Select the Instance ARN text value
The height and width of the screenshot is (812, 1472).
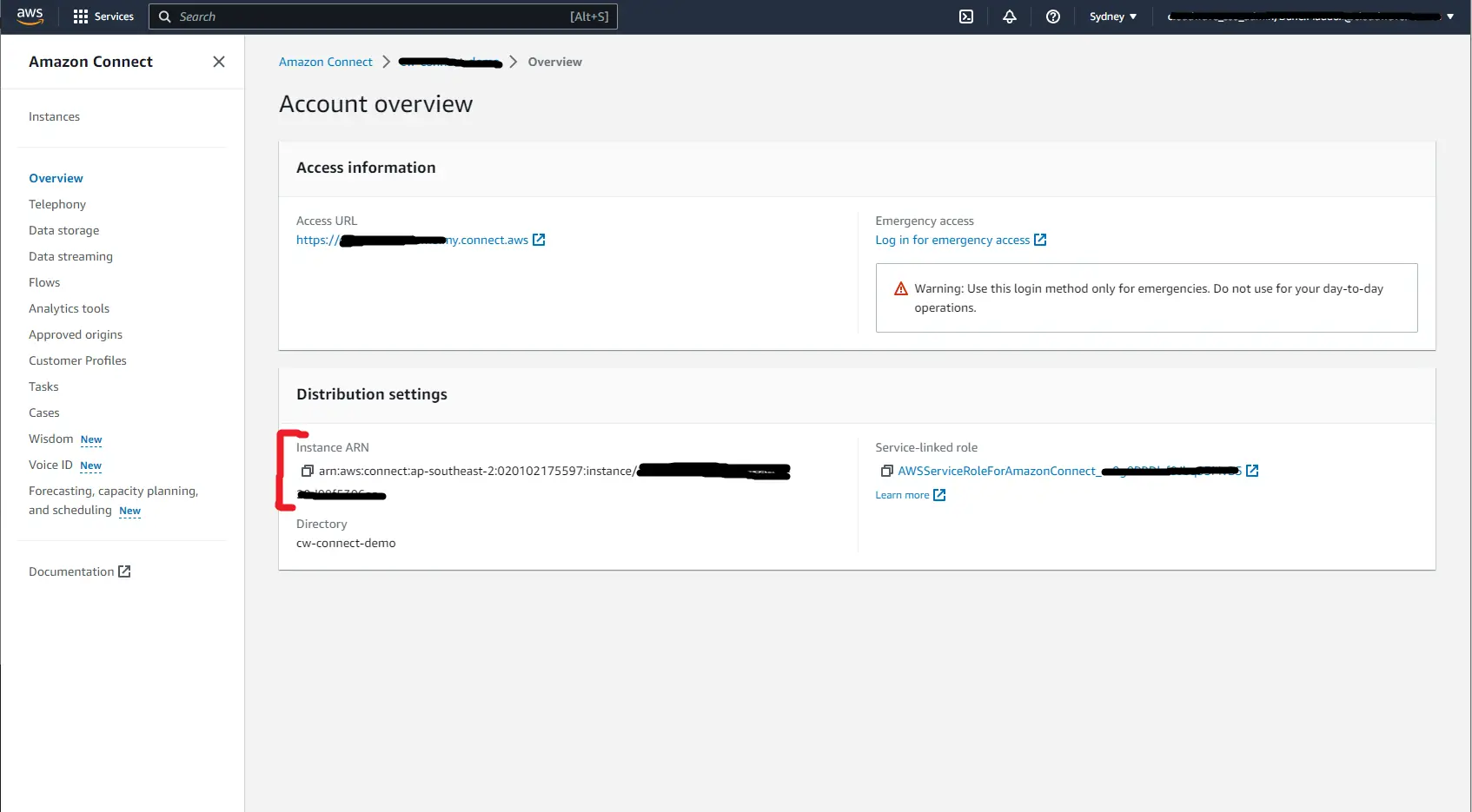coord(543,483)
